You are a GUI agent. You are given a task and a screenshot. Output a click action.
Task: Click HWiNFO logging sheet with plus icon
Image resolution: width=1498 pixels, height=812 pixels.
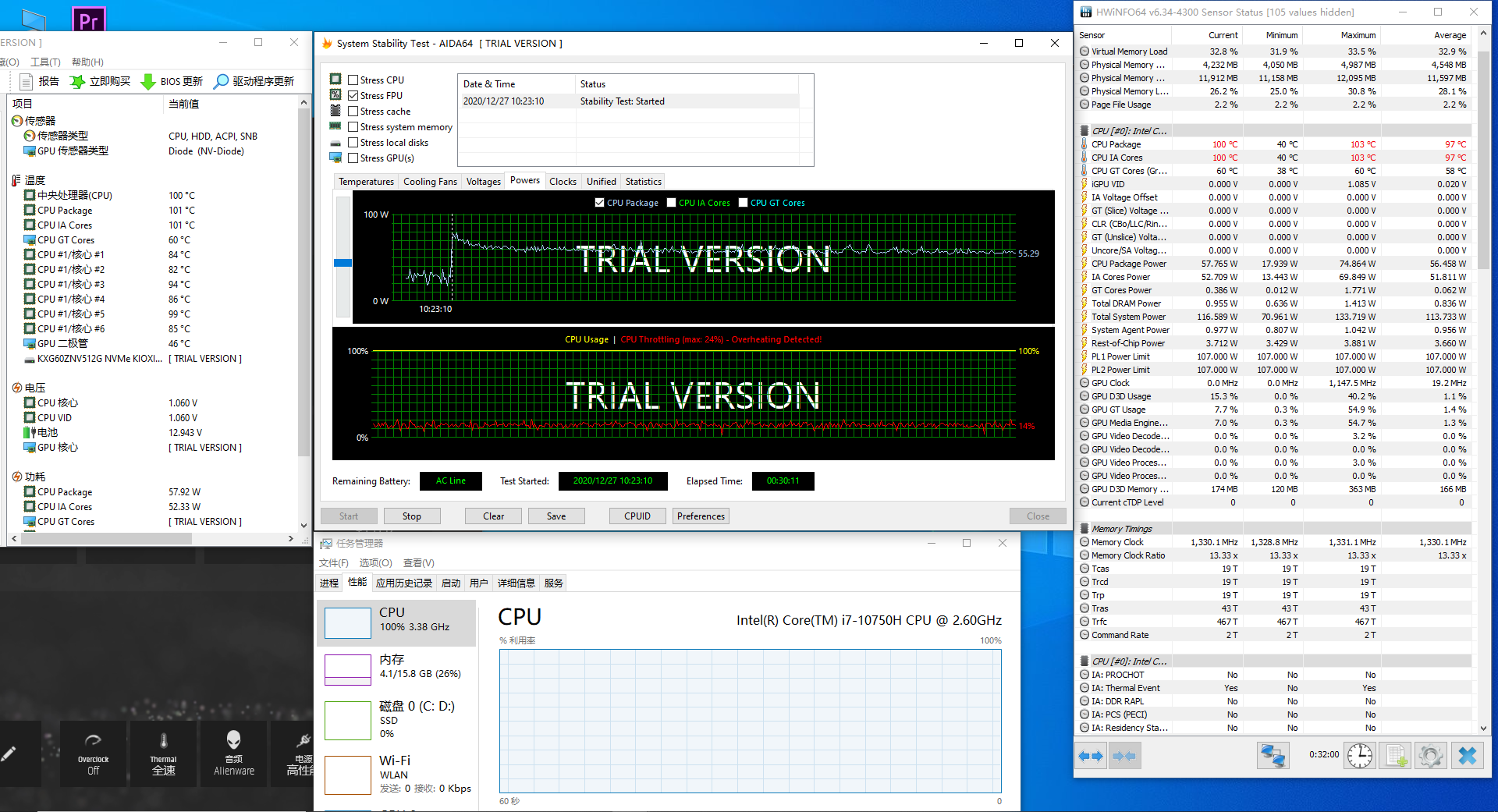1396,756
